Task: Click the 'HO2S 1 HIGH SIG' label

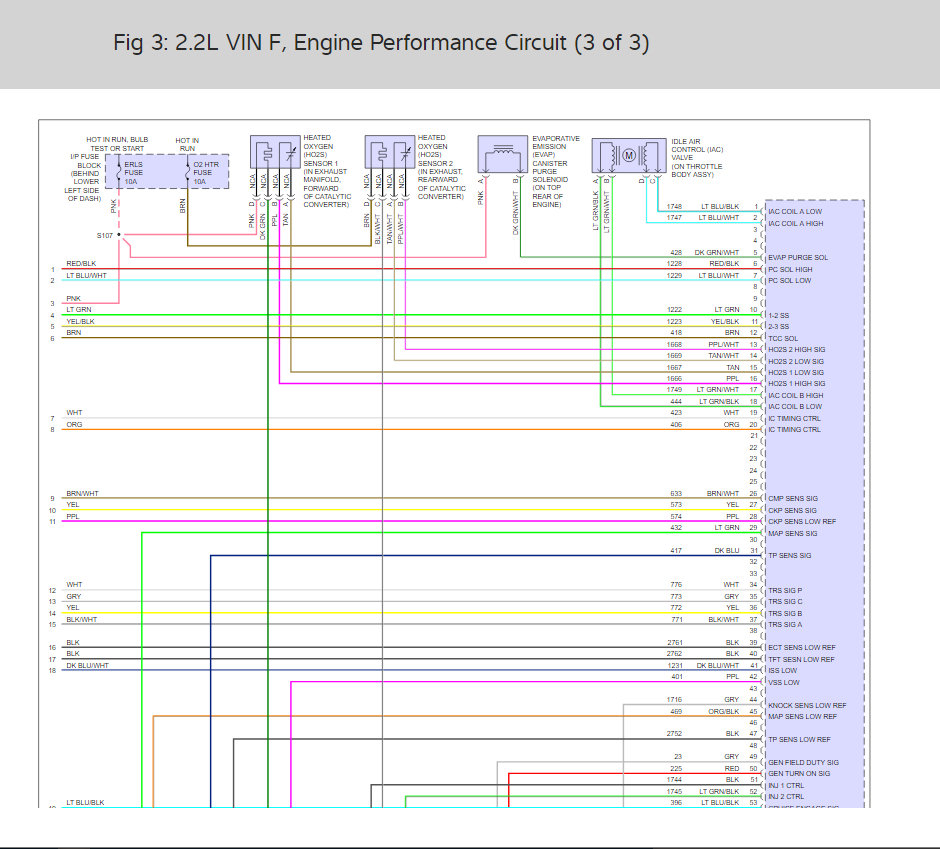Action: [x=797, y=384]
